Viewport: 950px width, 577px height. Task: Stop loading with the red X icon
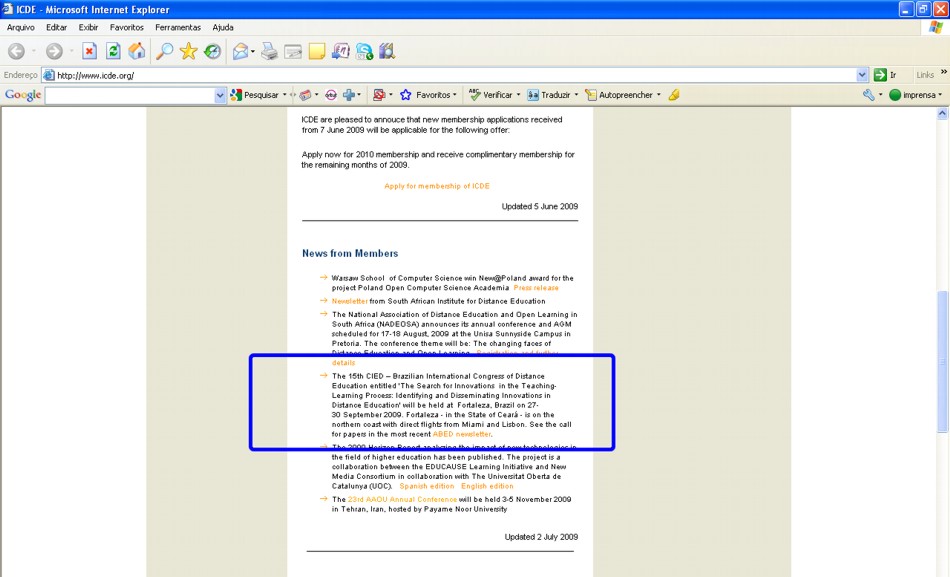[89, 51]
